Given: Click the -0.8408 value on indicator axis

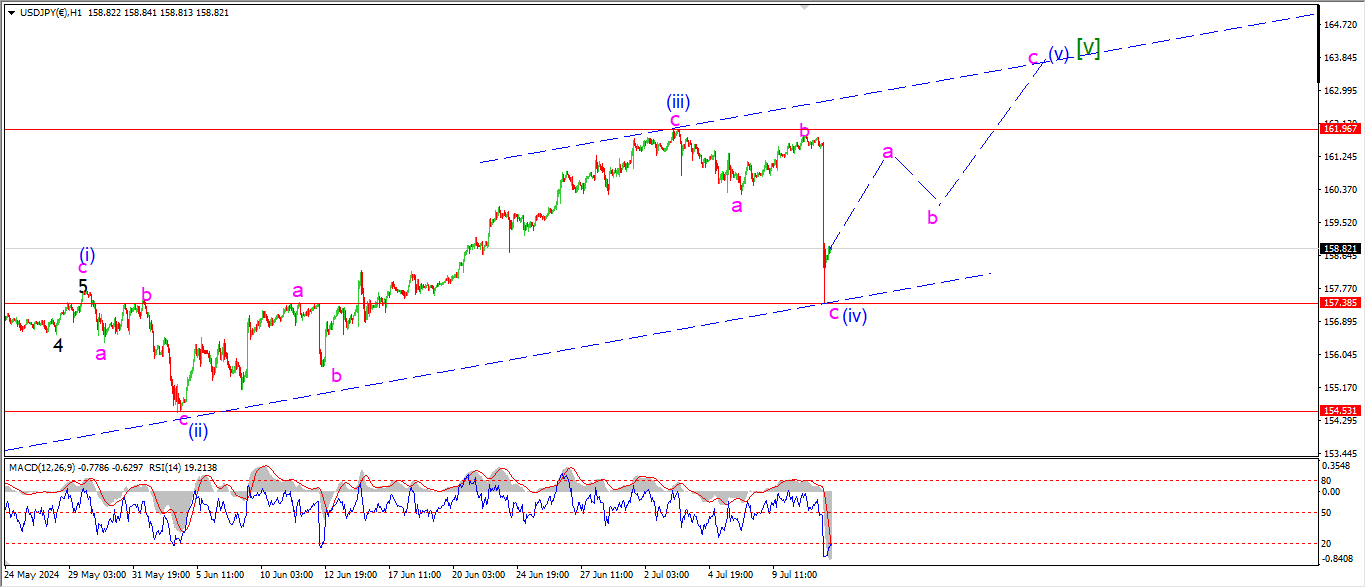Looking at the screenshot, I should click(1339, 559).
